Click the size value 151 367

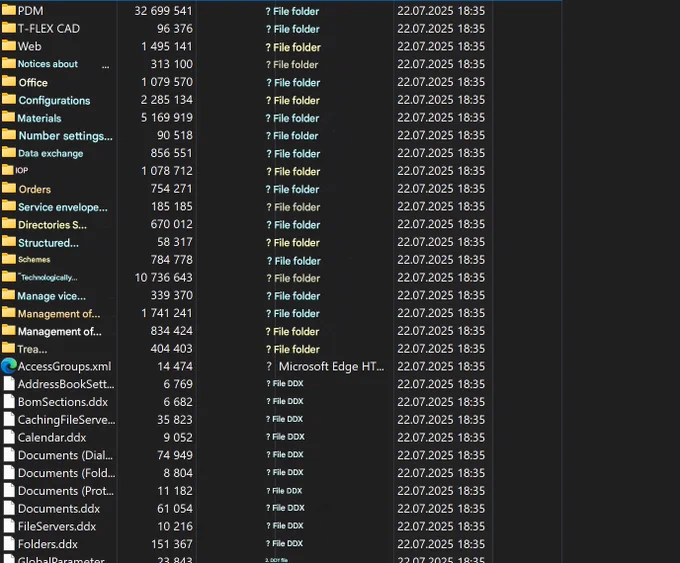coord(172,544)
